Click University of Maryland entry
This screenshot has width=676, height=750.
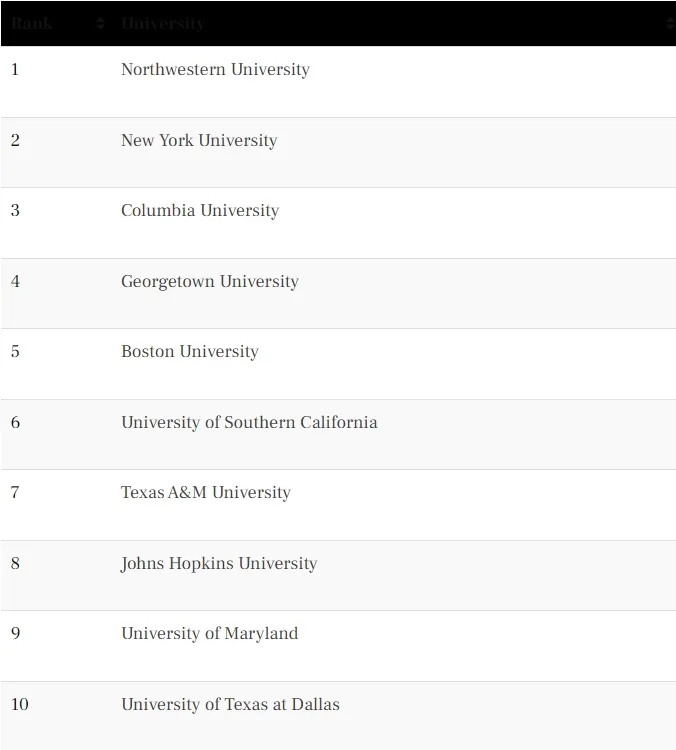[x=210, y=634]
